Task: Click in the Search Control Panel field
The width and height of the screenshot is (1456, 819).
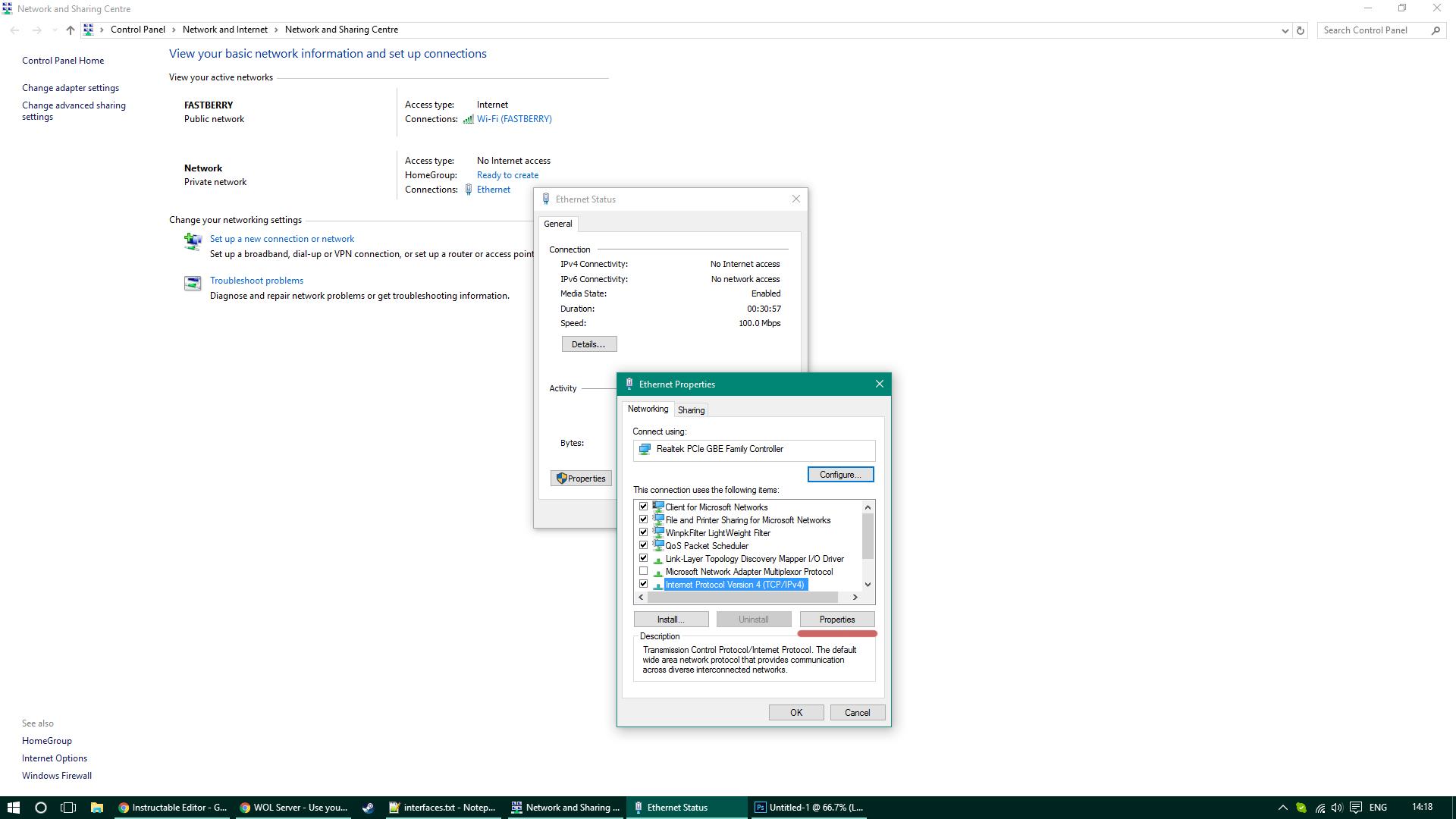Action: (1373, 30)
